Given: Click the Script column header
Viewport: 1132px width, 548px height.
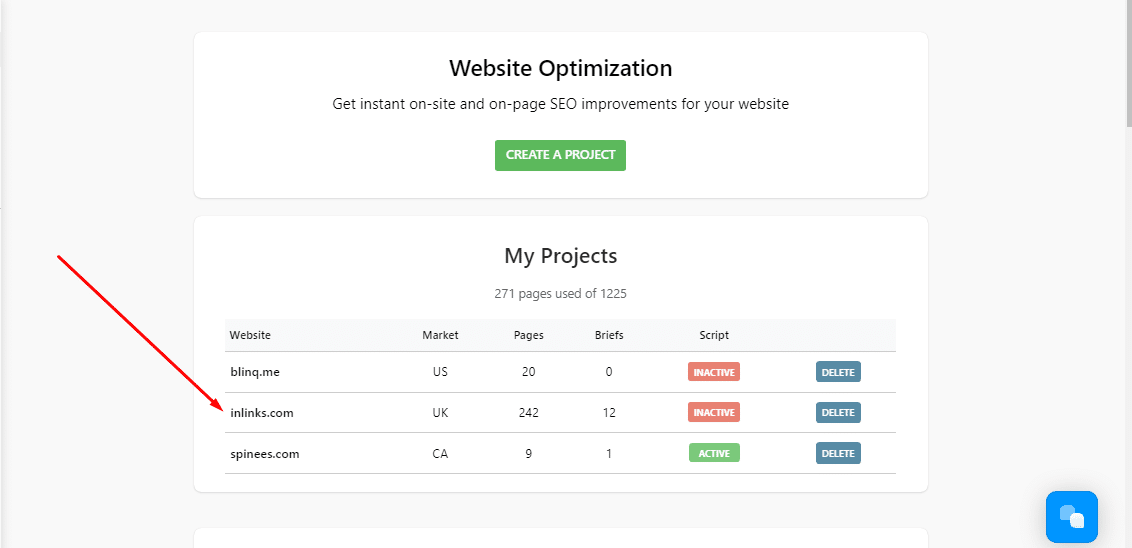Looking at the screenshot, I should (714, 335).
